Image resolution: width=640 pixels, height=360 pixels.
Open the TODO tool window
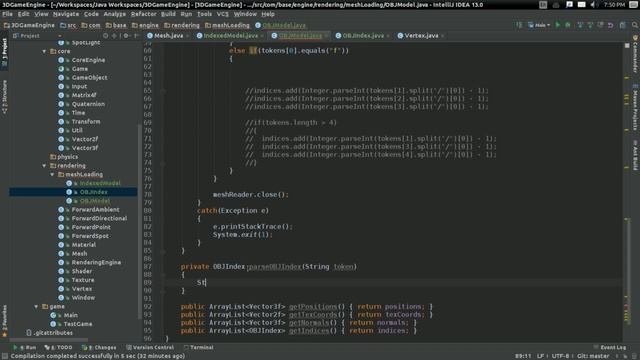pyautogui.click(x=58, y=347)
